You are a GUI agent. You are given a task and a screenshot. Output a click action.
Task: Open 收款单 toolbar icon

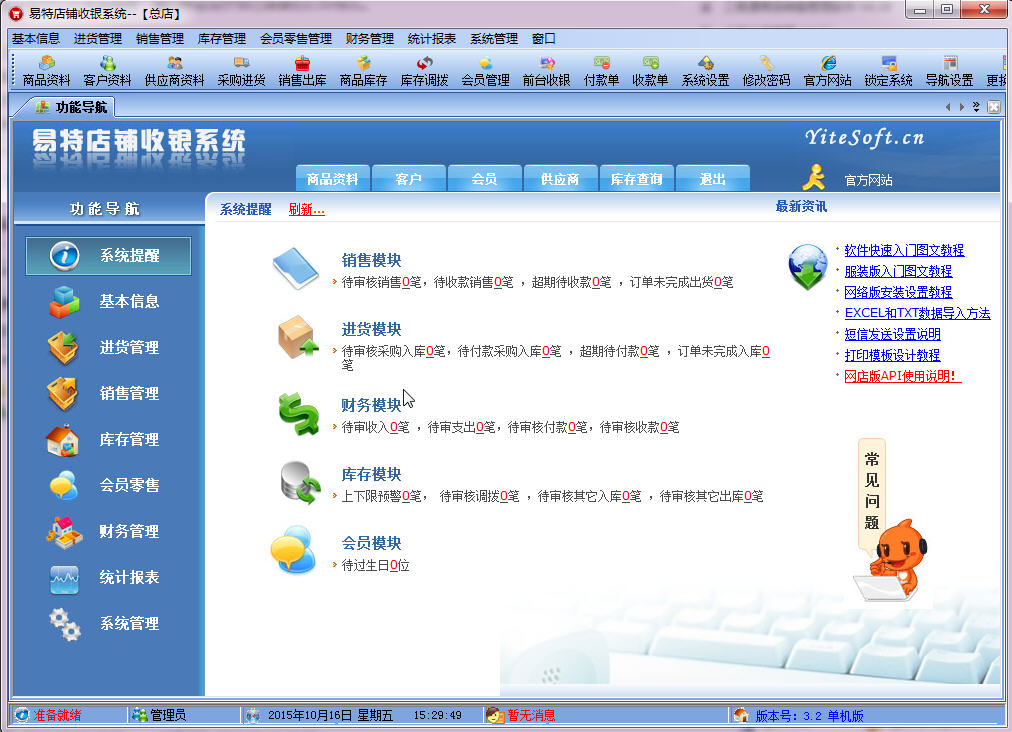pyautogui.click(x=650, y=71)
